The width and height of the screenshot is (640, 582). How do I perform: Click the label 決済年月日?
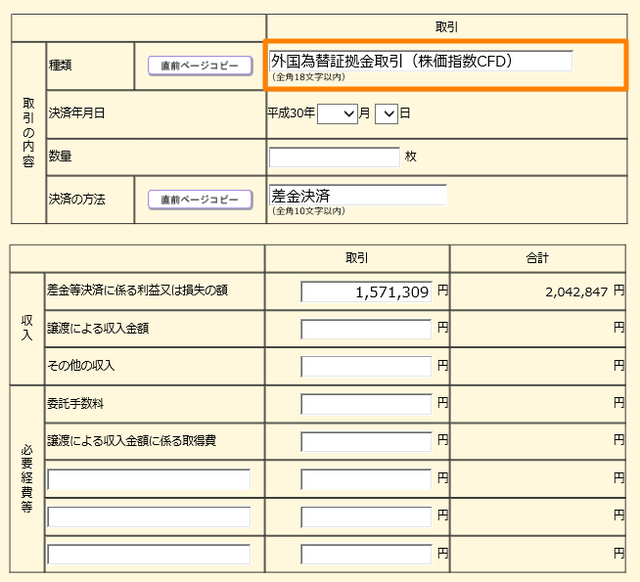click(77, 113)
